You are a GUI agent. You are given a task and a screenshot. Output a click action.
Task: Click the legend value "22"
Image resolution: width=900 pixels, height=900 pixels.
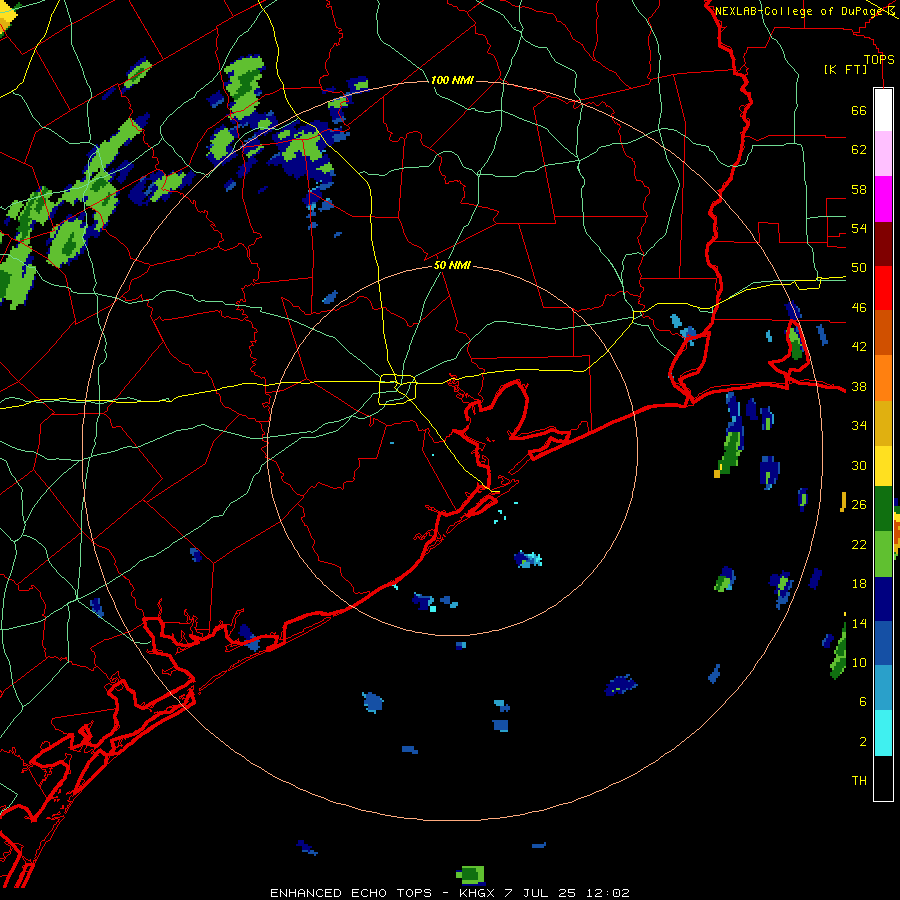(859, 544)
